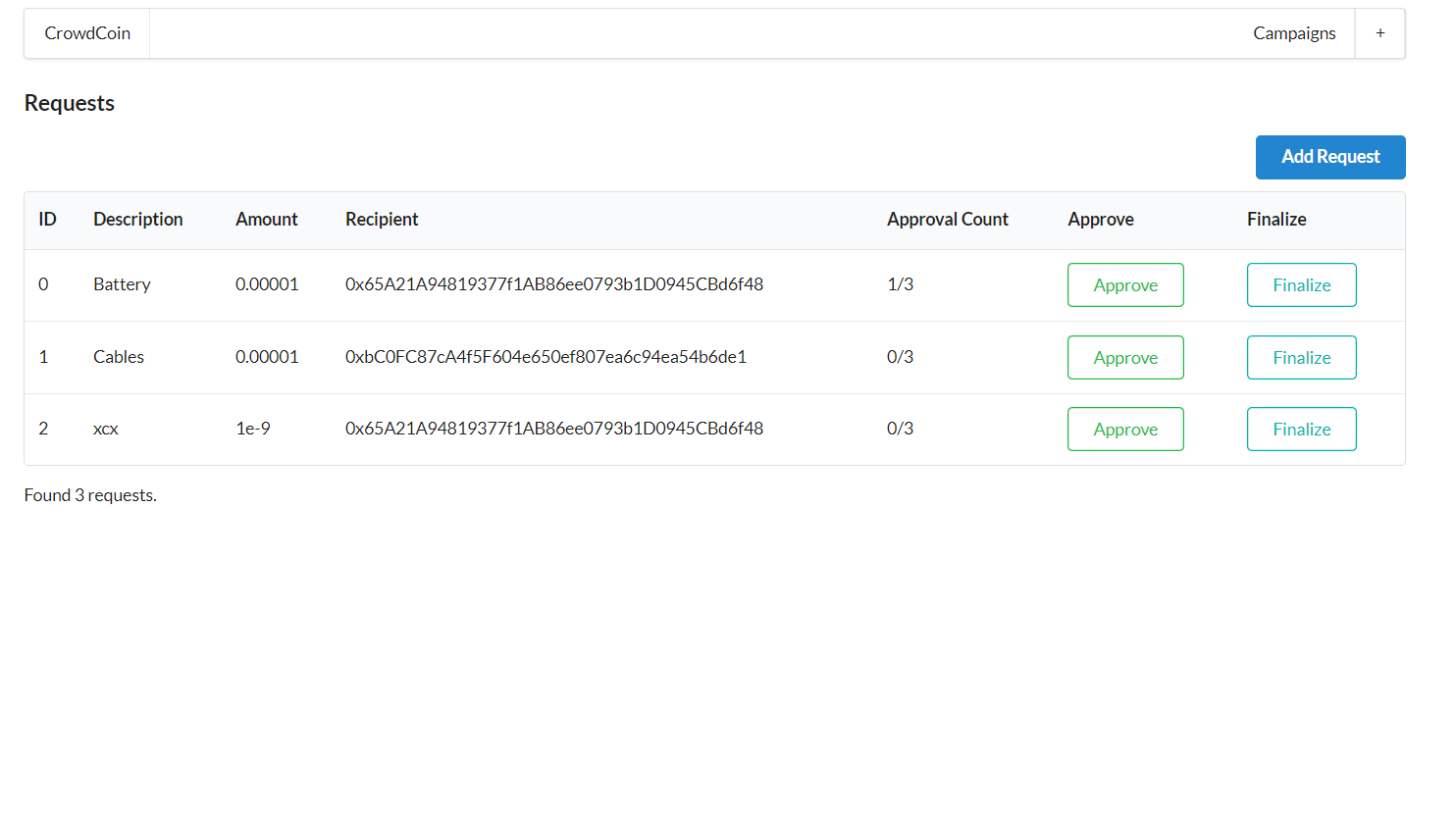Image resolution: width=1456 pixels, height=815 pixels.
Task: Click the Add Request button
Action: point(1329,157)
